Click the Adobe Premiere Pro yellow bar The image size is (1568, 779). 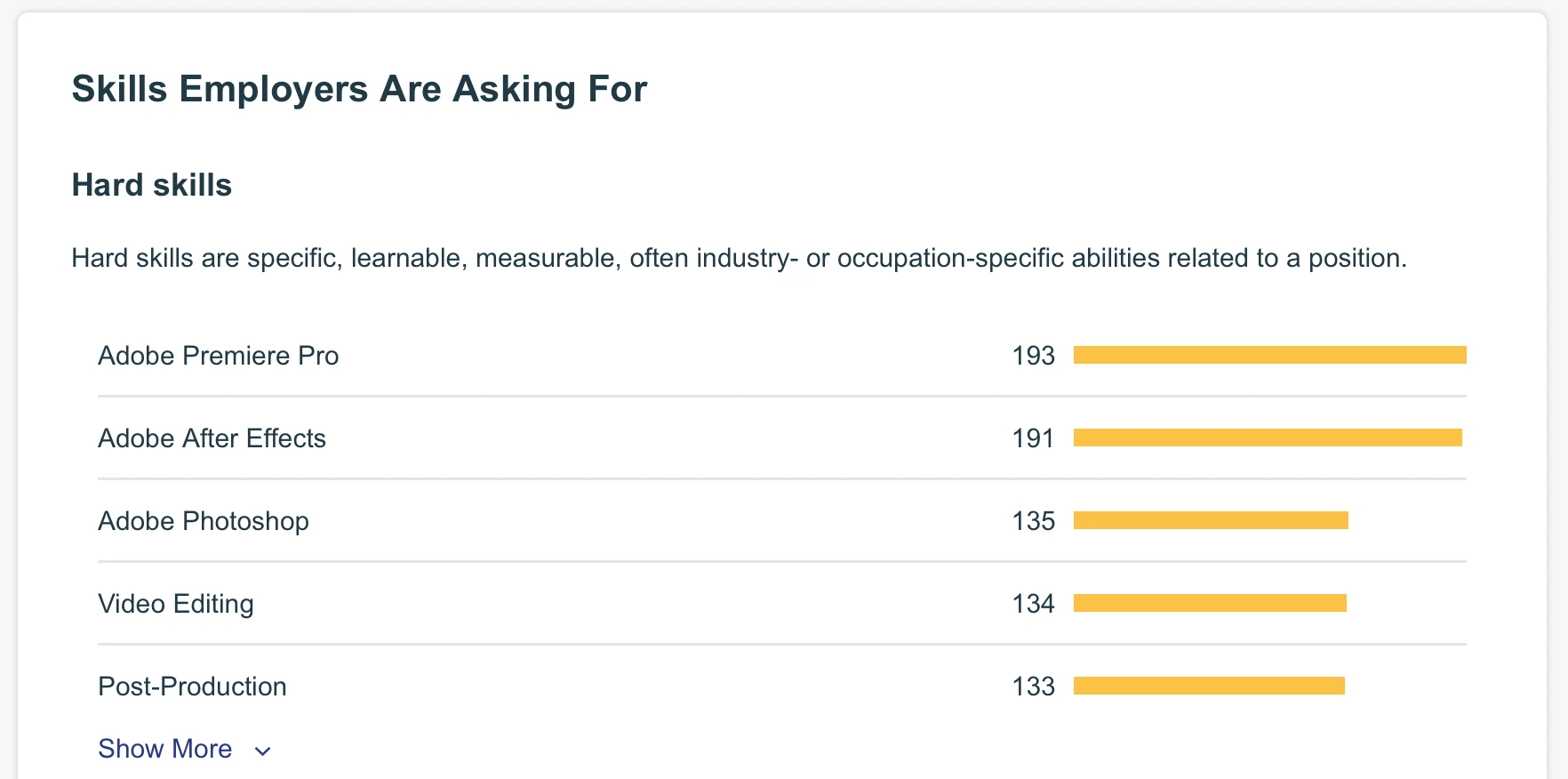click(1269, 356)
